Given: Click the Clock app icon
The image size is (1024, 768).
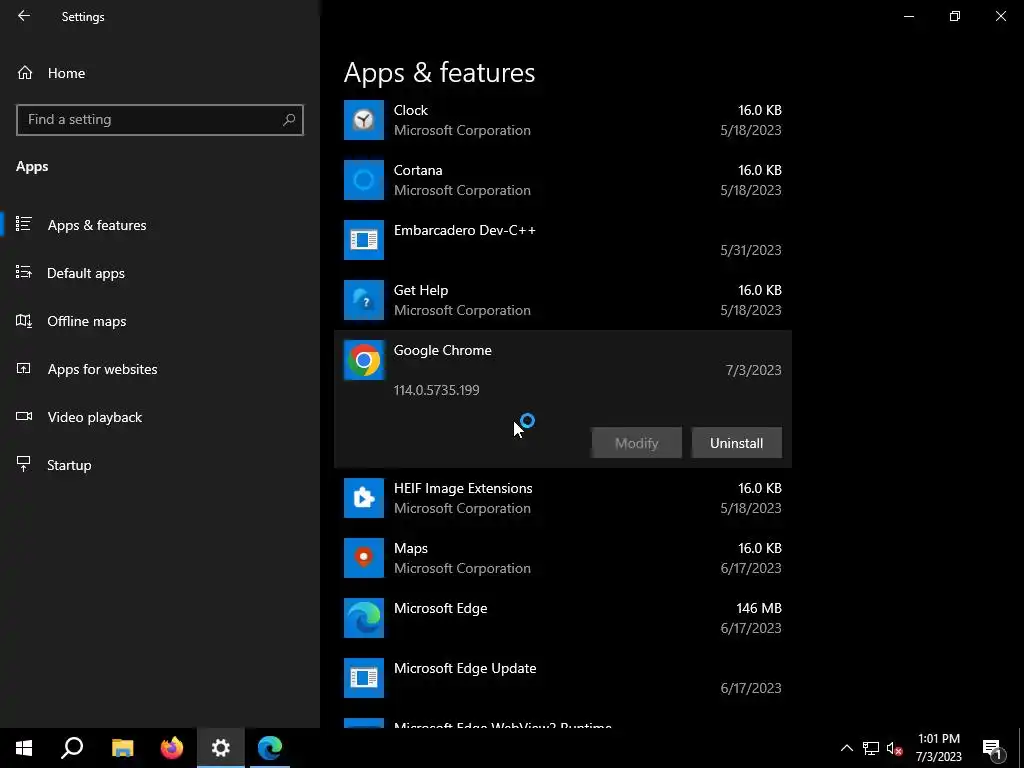Looking at the screenshot, I should tap(364, 120).
